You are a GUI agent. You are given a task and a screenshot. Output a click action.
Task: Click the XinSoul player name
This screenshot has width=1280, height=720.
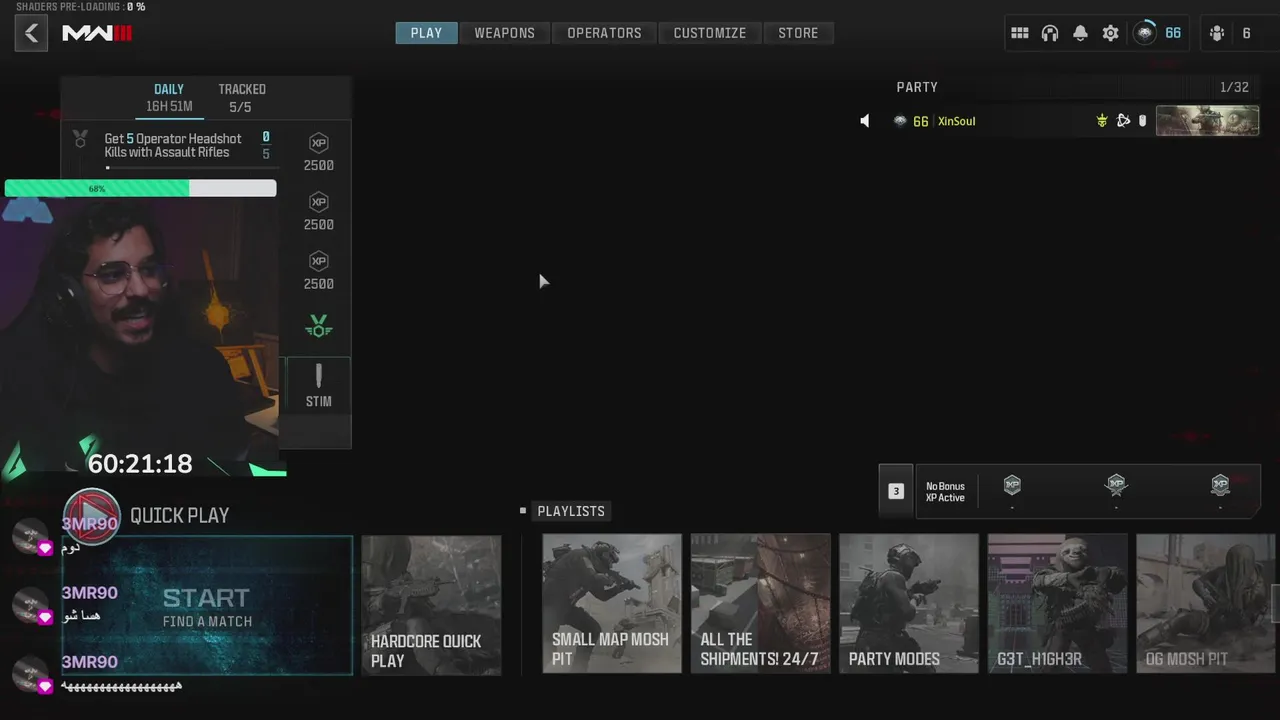click(956, 121)
